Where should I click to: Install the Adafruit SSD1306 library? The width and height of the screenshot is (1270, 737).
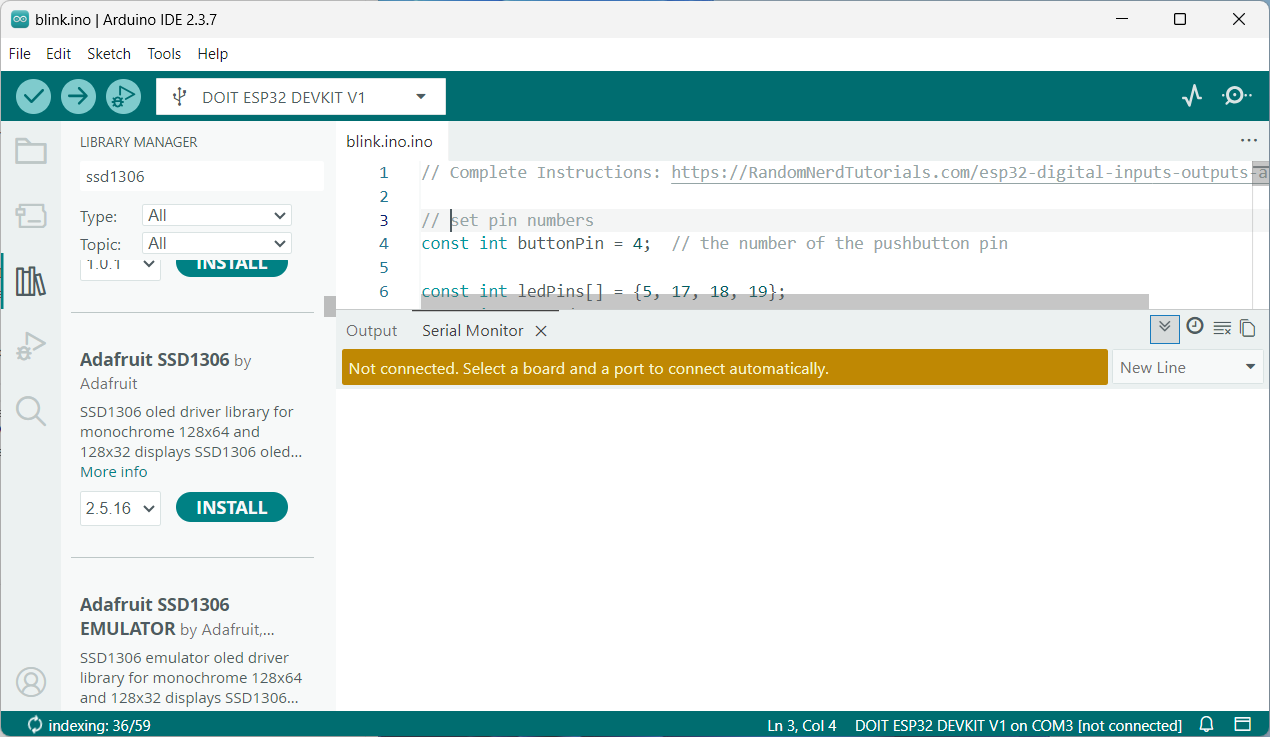point(232,508)
